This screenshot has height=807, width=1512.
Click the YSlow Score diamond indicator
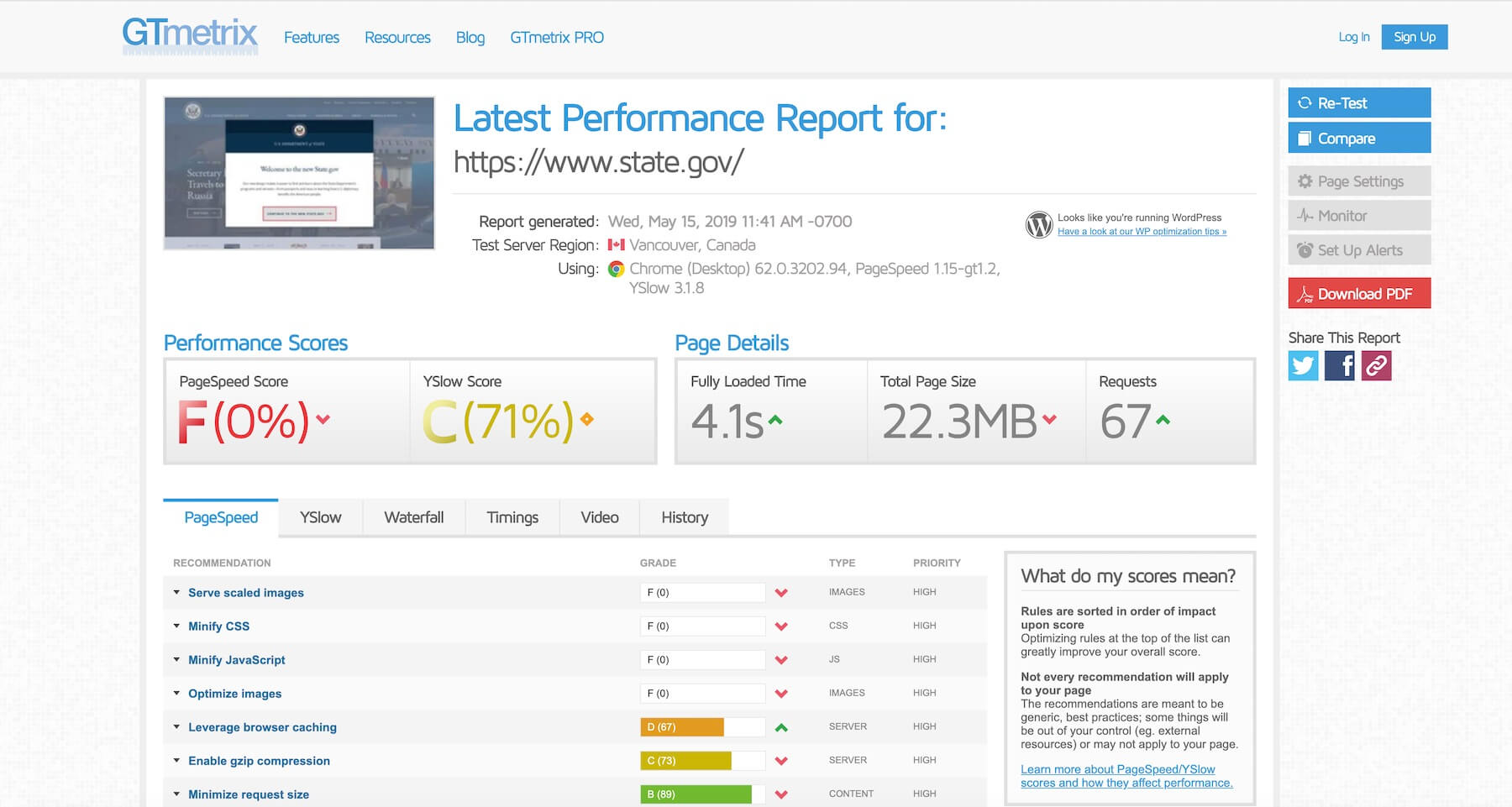587,419
